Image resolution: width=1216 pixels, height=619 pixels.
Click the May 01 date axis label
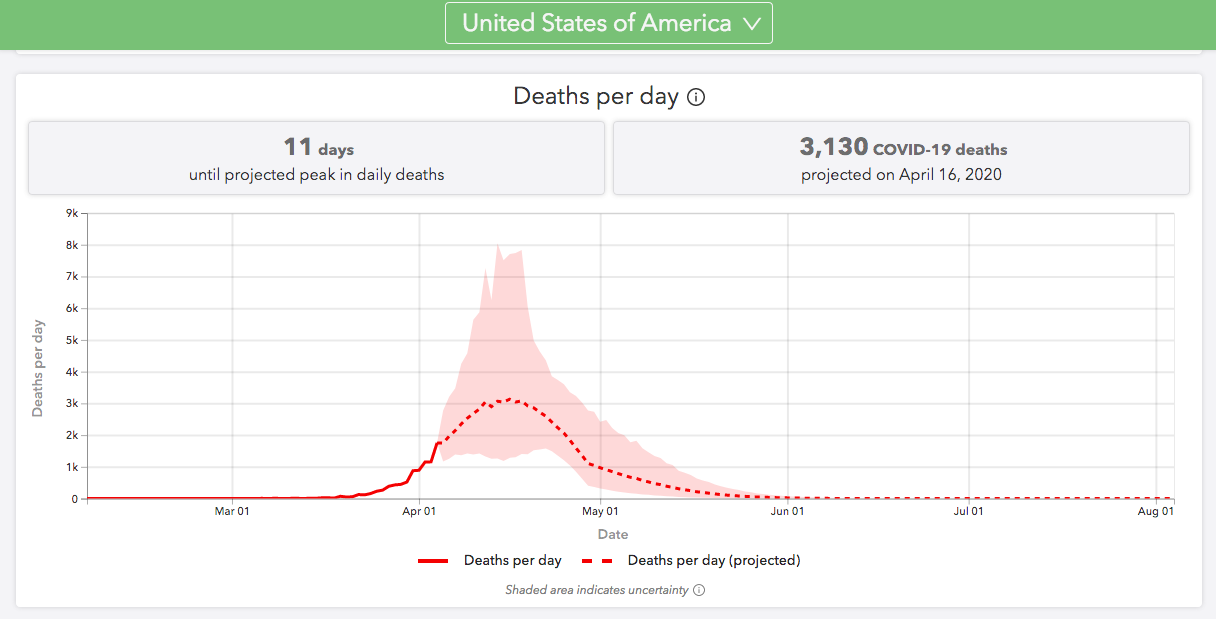[600, 512]
